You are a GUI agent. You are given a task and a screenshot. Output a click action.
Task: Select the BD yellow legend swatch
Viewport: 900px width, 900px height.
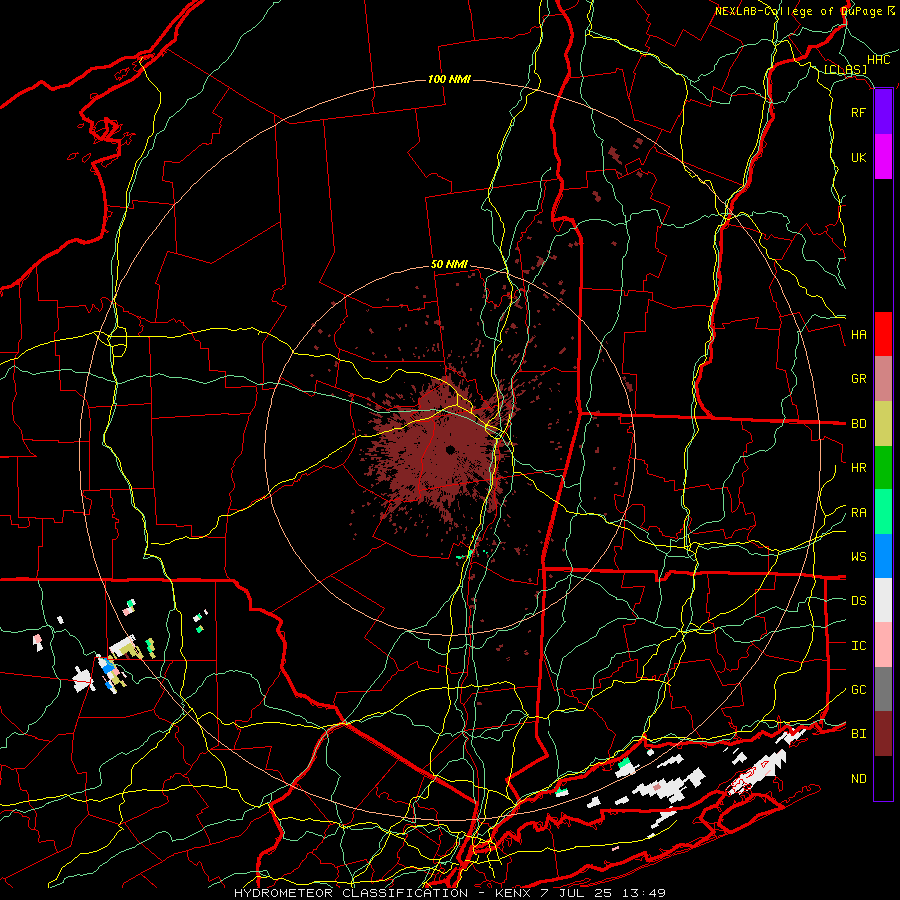(x=883, y=424)
